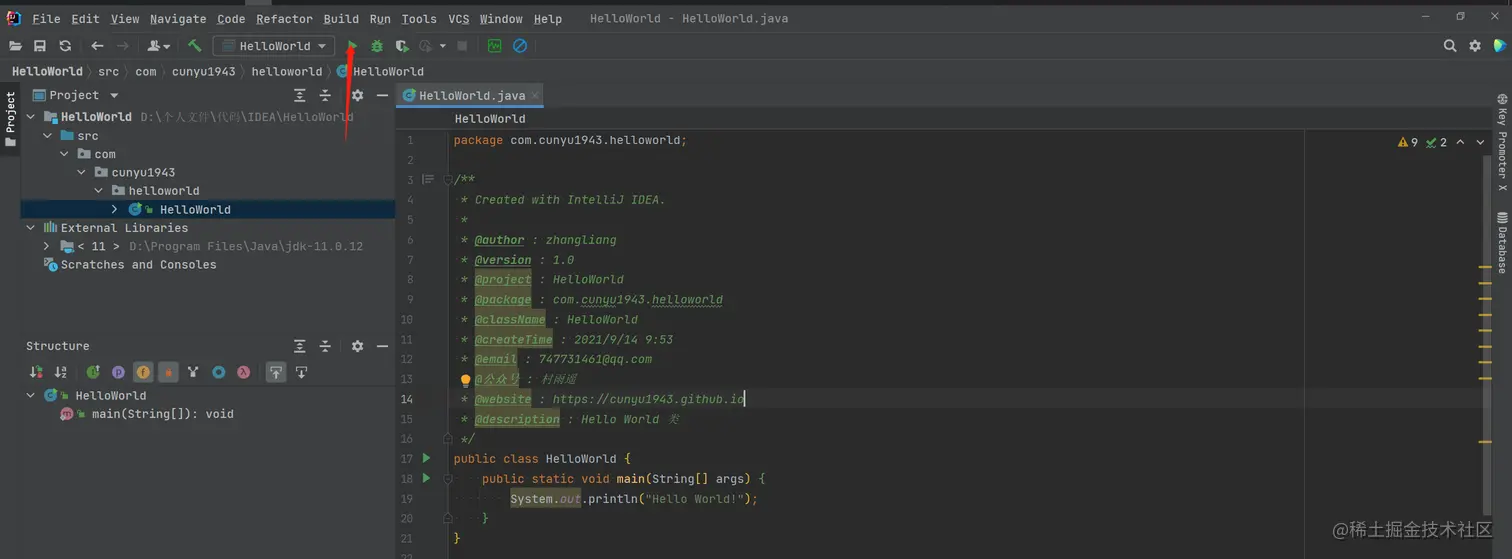Collapse all in the Structure panel header
The image size is (1512, 559).
[x=325, y=346]
